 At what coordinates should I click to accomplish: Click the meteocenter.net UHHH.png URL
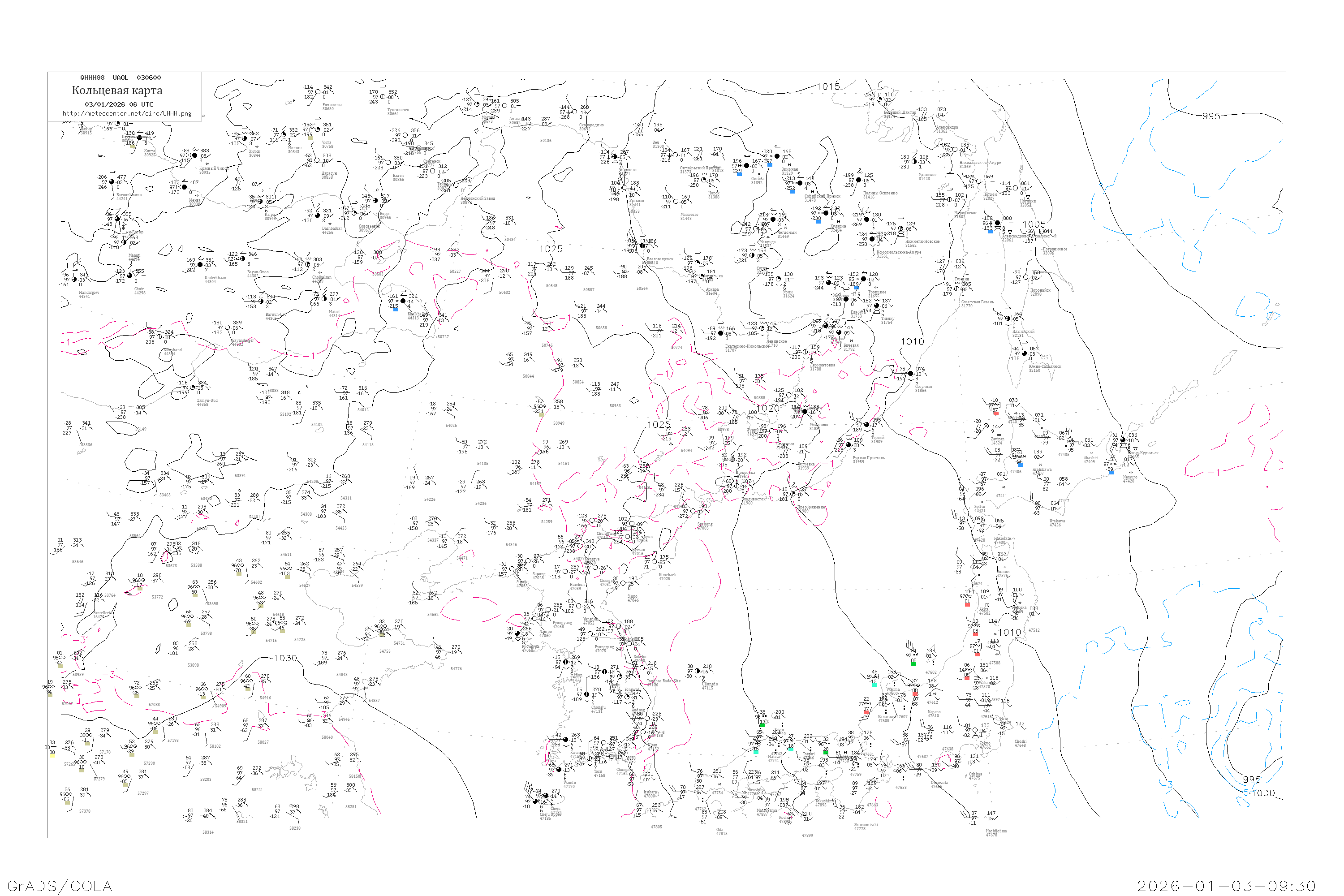coord(126,114)
